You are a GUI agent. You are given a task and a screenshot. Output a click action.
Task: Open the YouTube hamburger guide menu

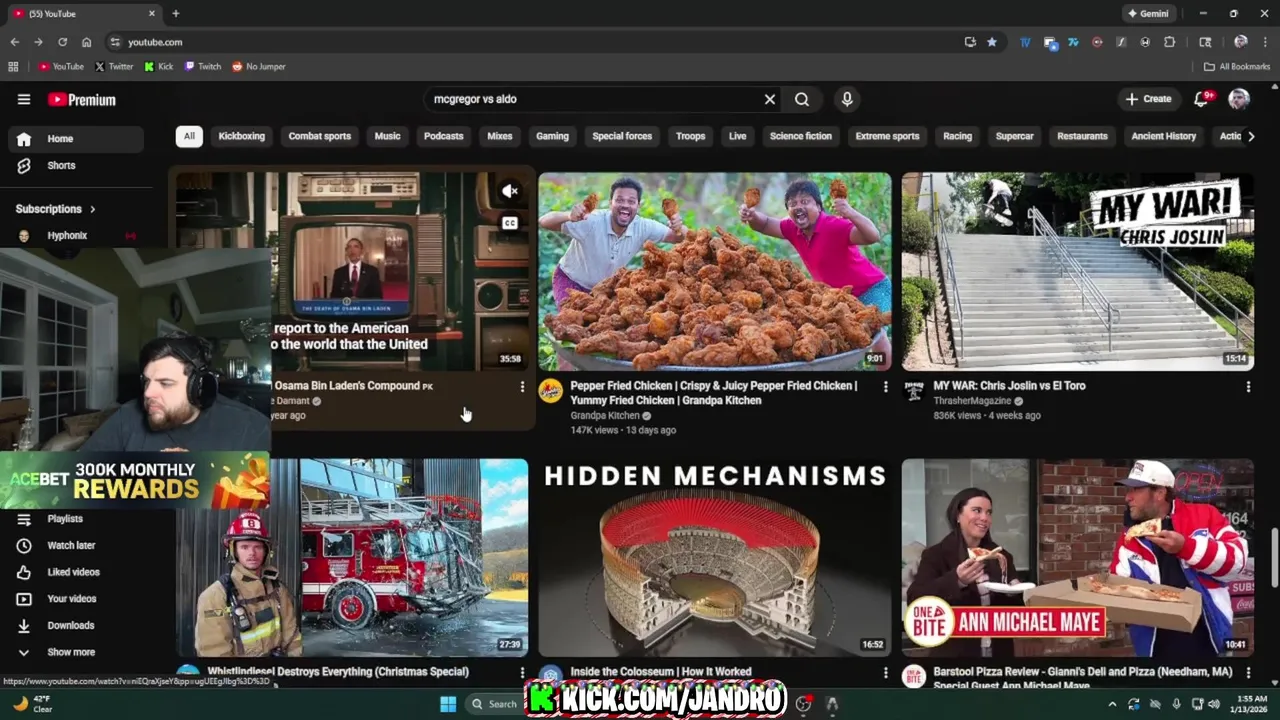[24, 99]
